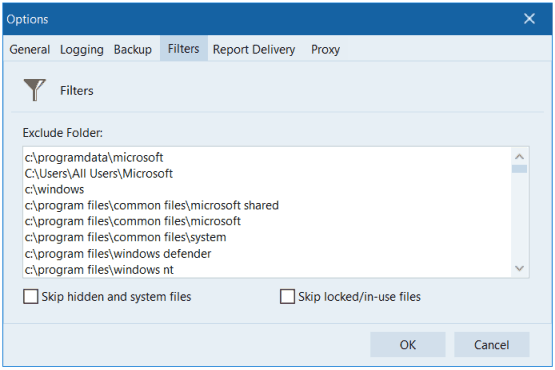Select program files\windows defender entry
Image resolution: width=555 pixels, height=370 pixels.
pos(118,254)
